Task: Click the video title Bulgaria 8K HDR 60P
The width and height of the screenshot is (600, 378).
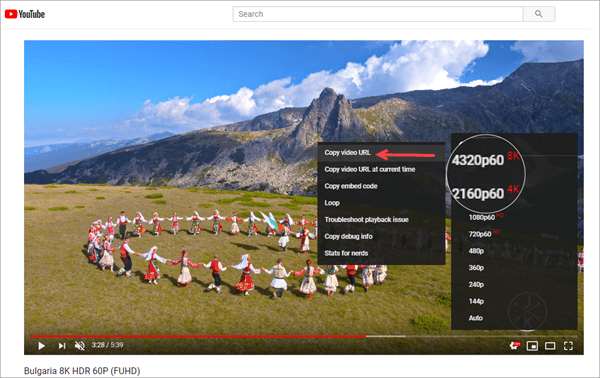Action: [x=82, y=371]
